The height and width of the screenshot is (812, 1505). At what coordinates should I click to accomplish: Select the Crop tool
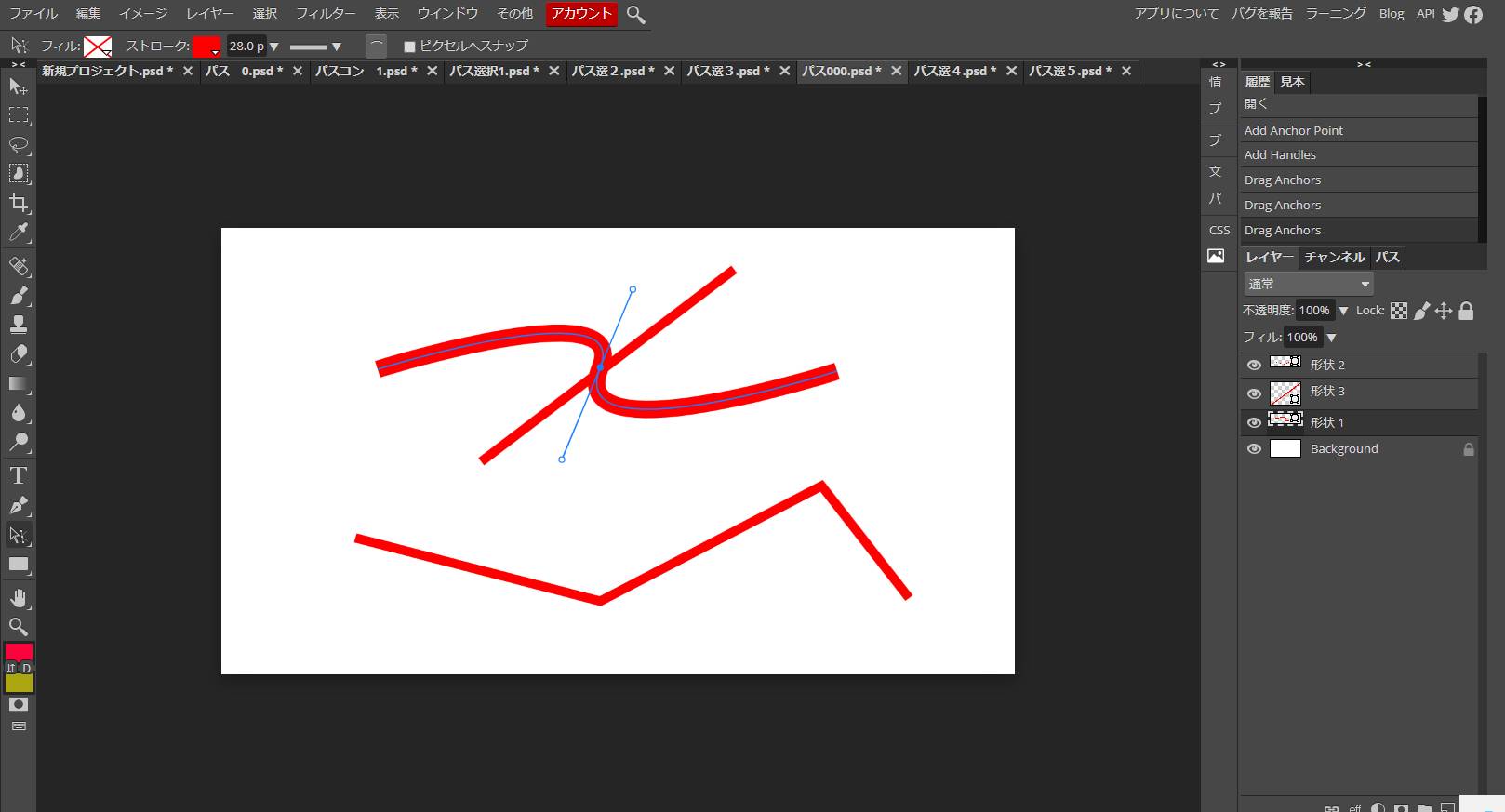[x=19, y=204]
